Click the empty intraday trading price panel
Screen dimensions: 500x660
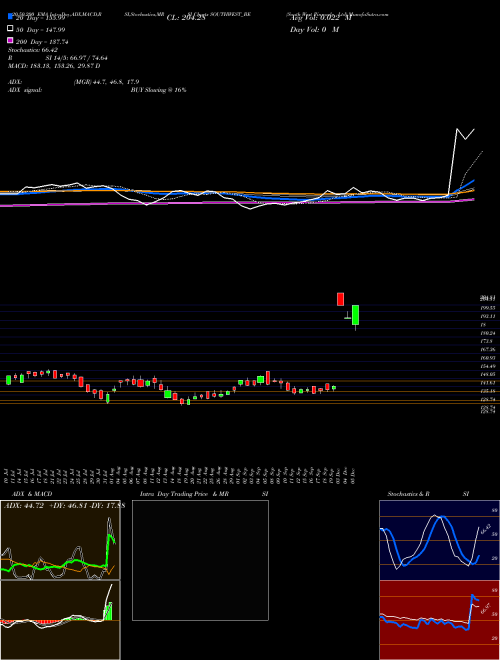[x=200, y=560]
